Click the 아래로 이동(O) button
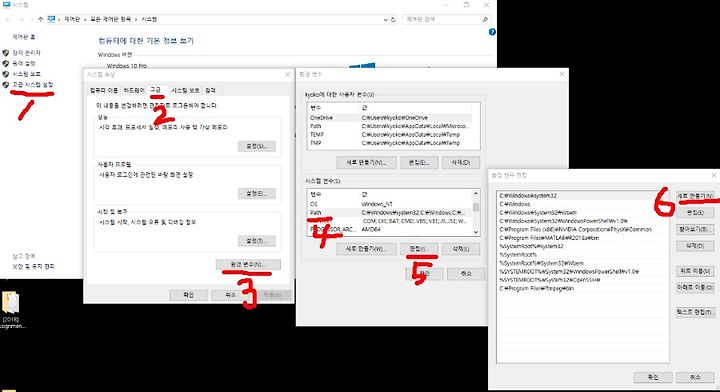The image size is (720, 392). point(695,287)
